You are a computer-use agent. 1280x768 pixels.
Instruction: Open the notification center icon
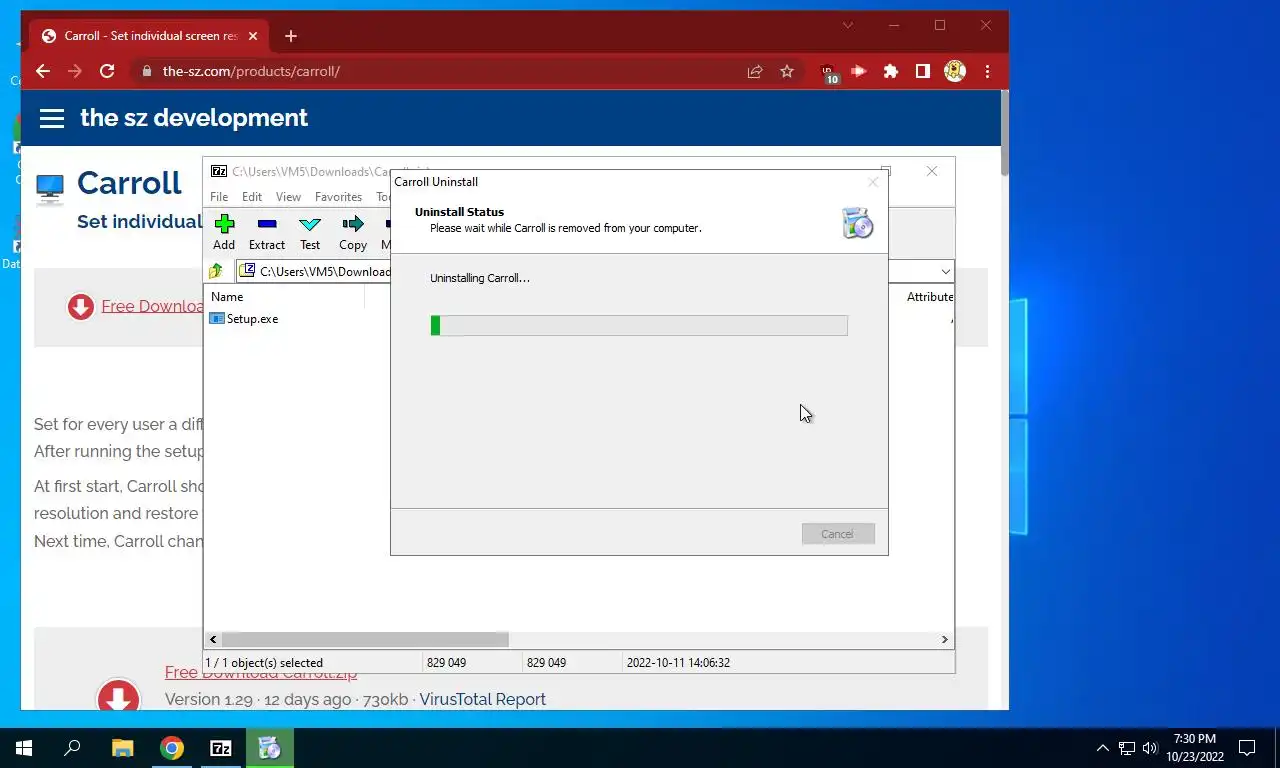1247,748
